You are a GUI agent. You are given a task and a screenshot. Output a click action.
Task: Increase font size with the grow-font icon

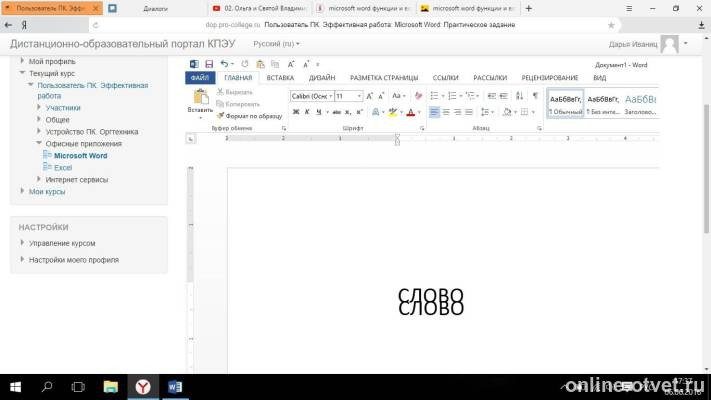[x=370, y=96]
